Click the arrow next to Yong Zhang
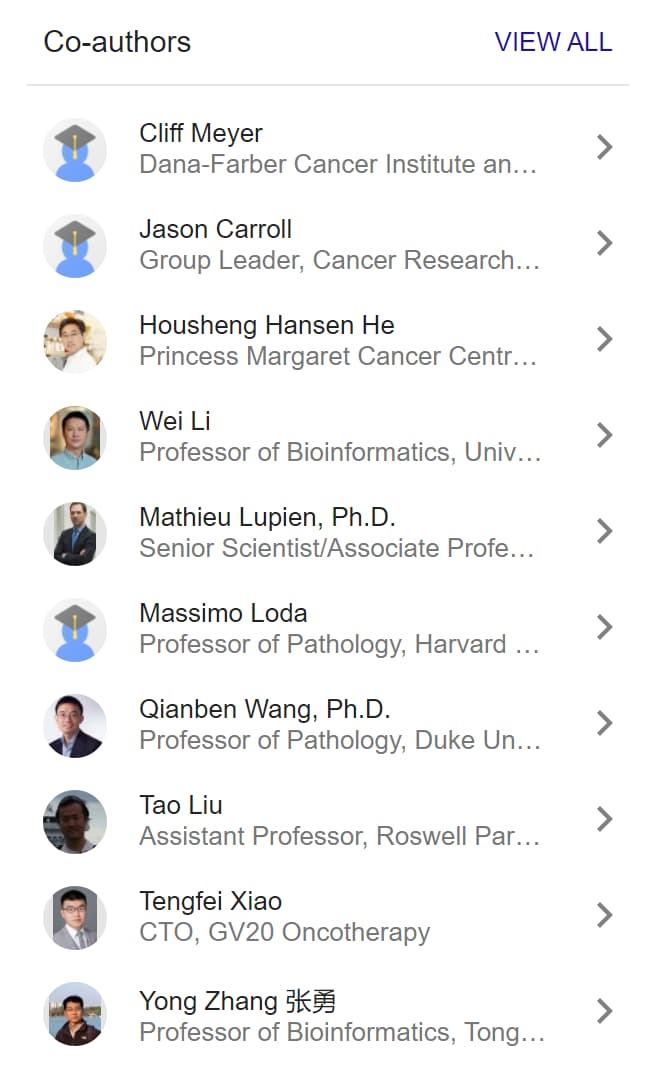Screen dimensions: 662x1074 tap(604, 1011)
